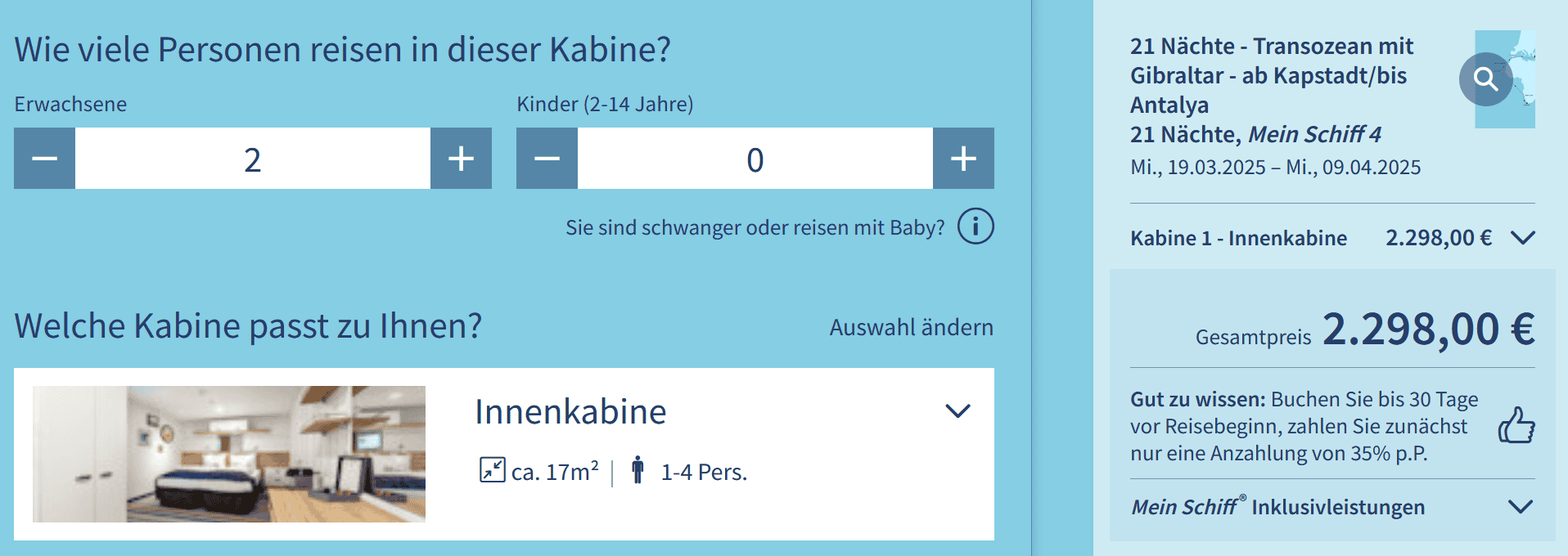Expand Kabine 1 - Innenkabine price breakdown
The image size is (1568, 556).
[x=1522, y=238]
